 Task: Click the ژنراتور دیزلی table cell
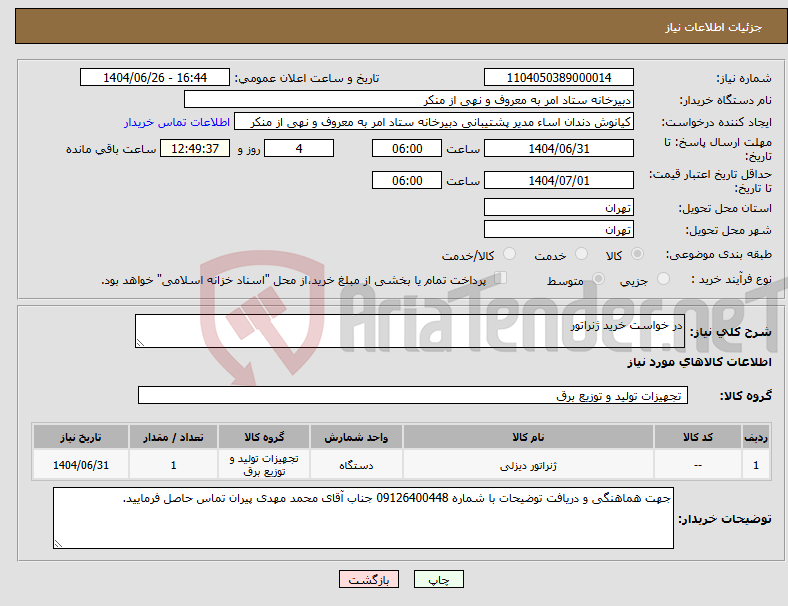click(528, 465)
